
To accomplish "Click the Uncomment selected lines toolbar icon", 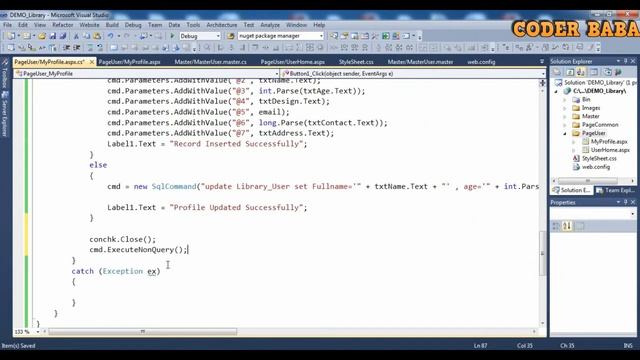I will pos(100,47).
